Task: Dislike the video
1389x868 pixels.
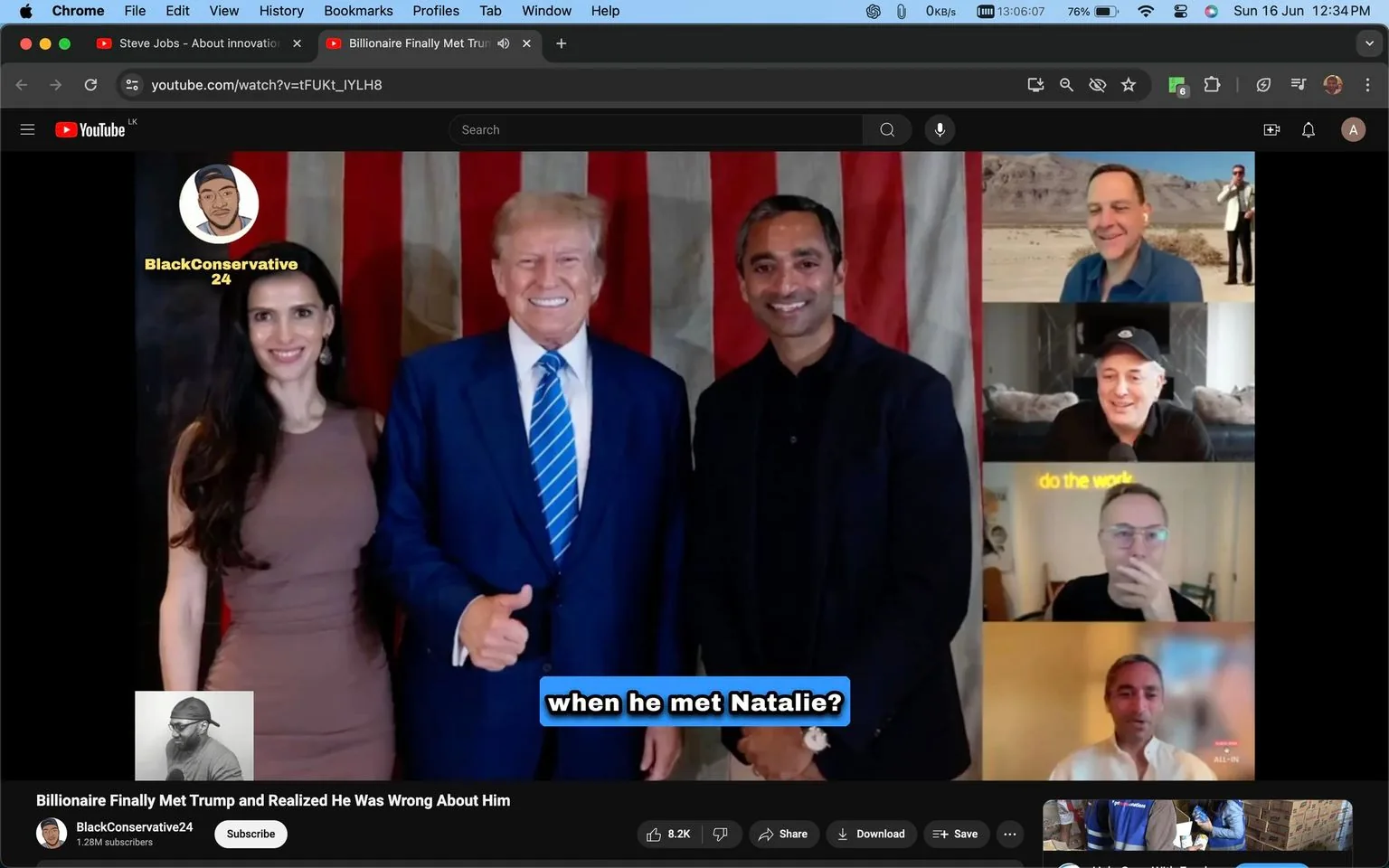Action: [720, 834]
